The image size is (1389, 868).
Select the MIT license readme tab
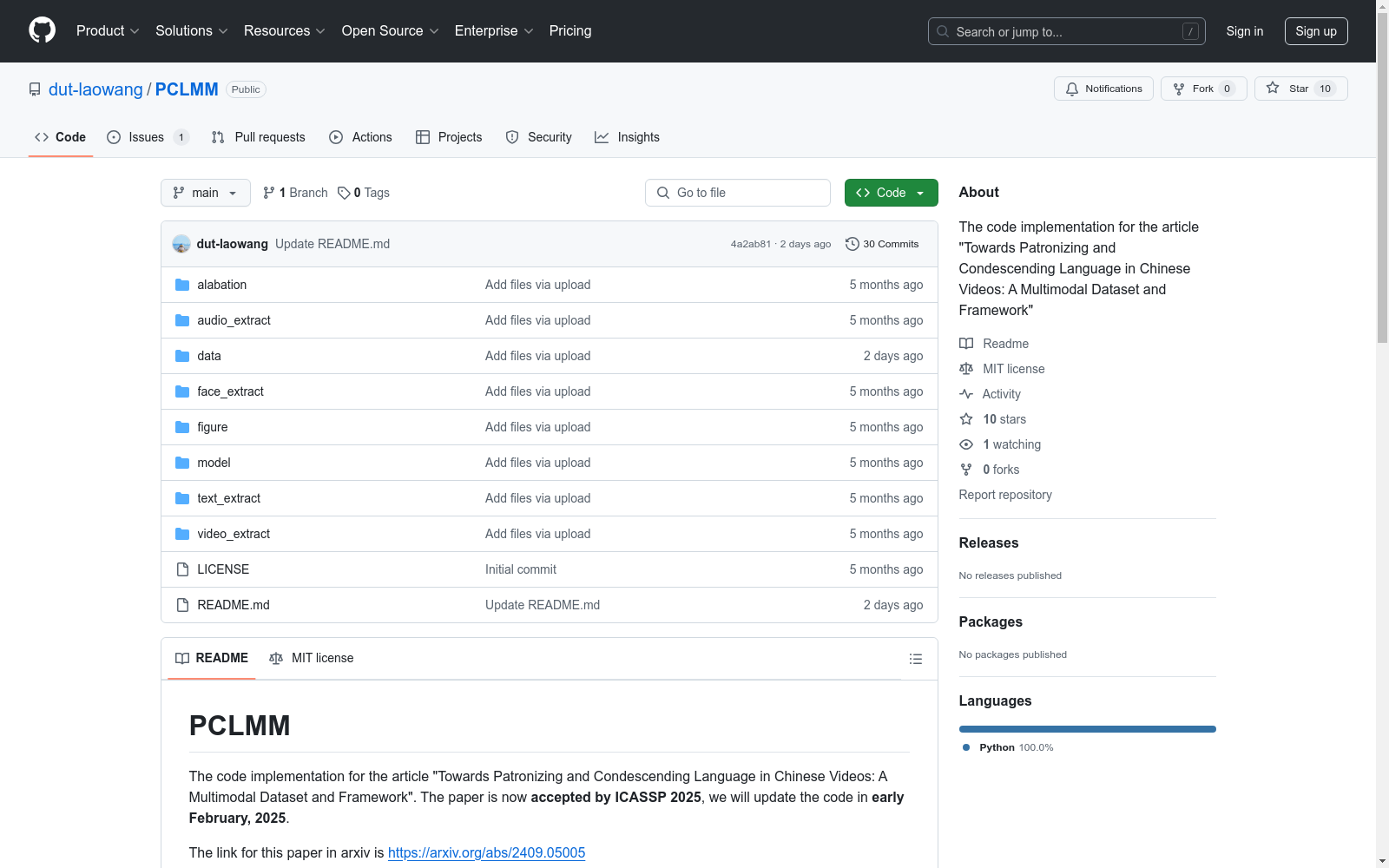pos(312,658)
